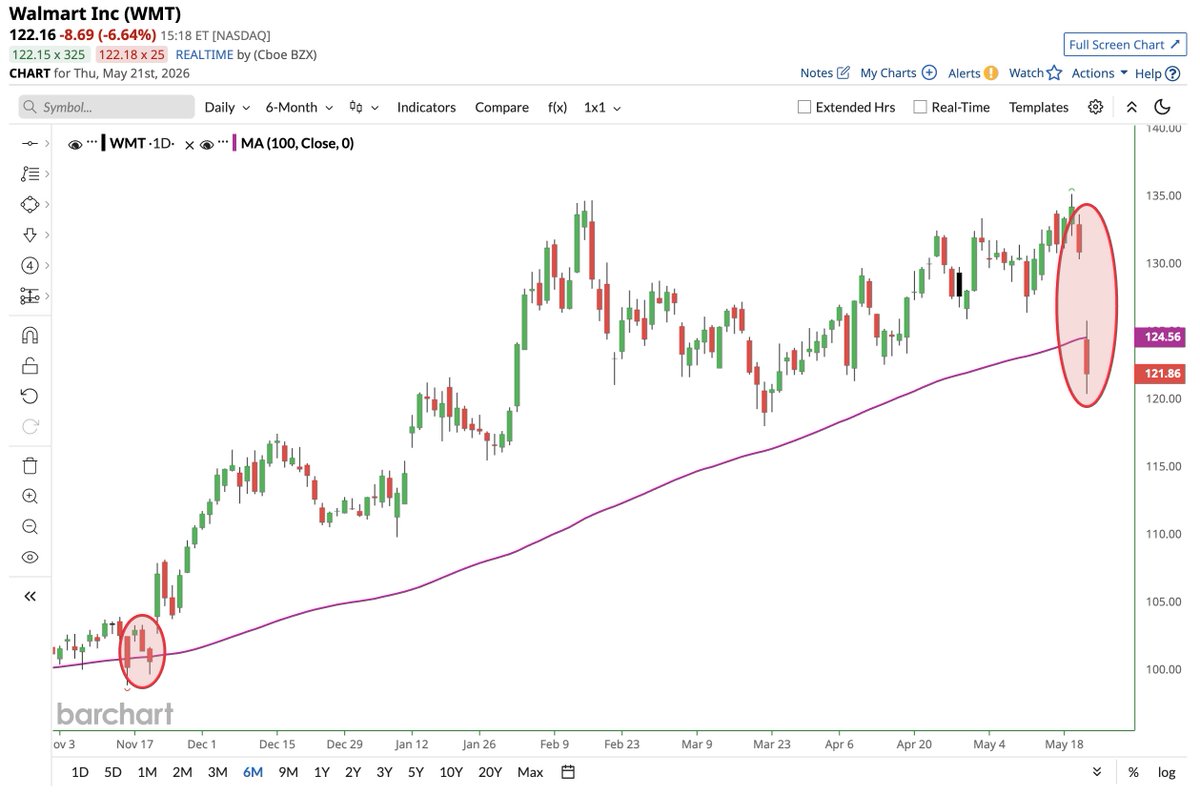Click the WMT black color swatch in legend

(102, 144)
